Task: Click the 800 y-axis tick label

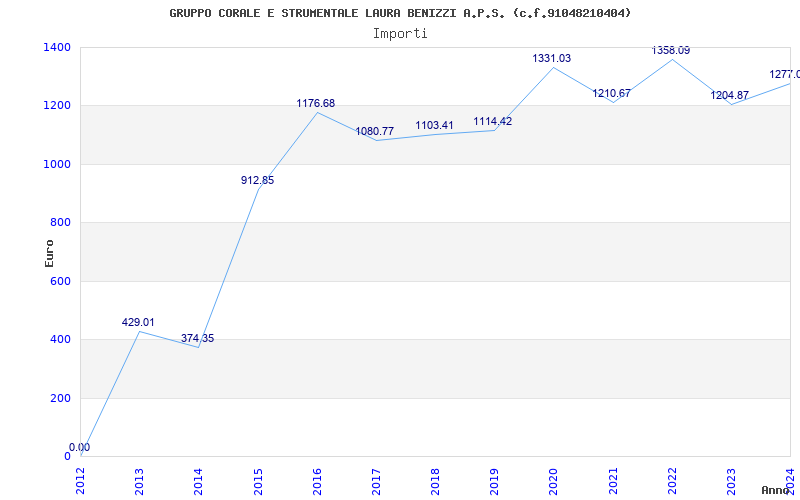Action: point(61,222)
